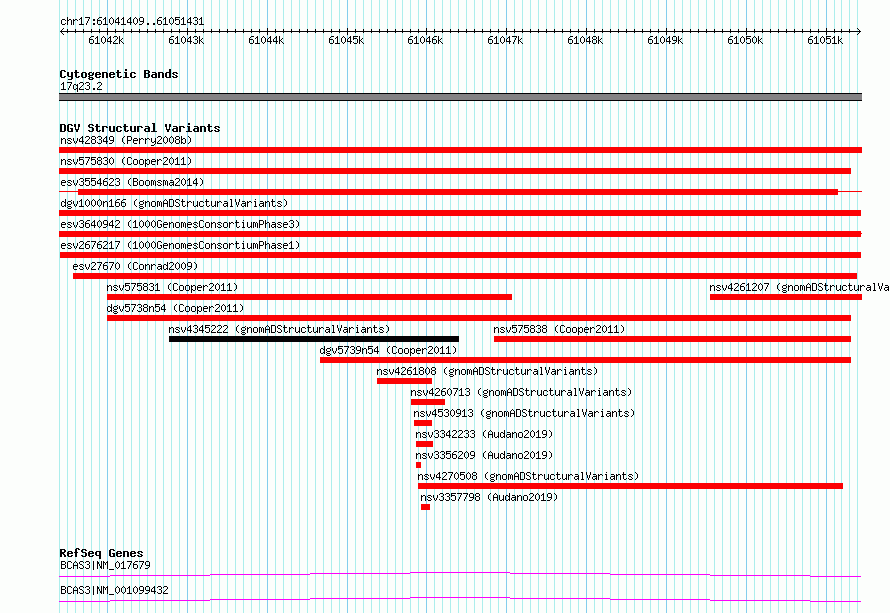Click the nsv428349 (Perry2008b) variant label
The image size is (890, 613).
click(126, 140)
